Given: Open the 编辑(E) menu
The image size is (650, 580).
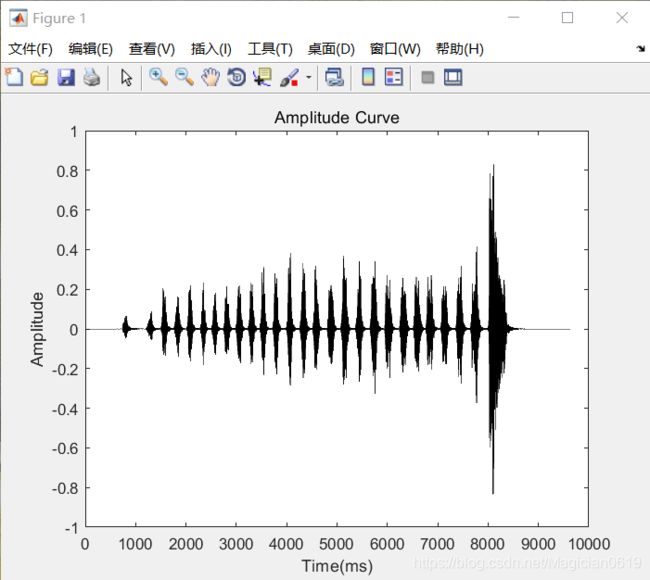Looking at the screenshot, I should point(90,49).
